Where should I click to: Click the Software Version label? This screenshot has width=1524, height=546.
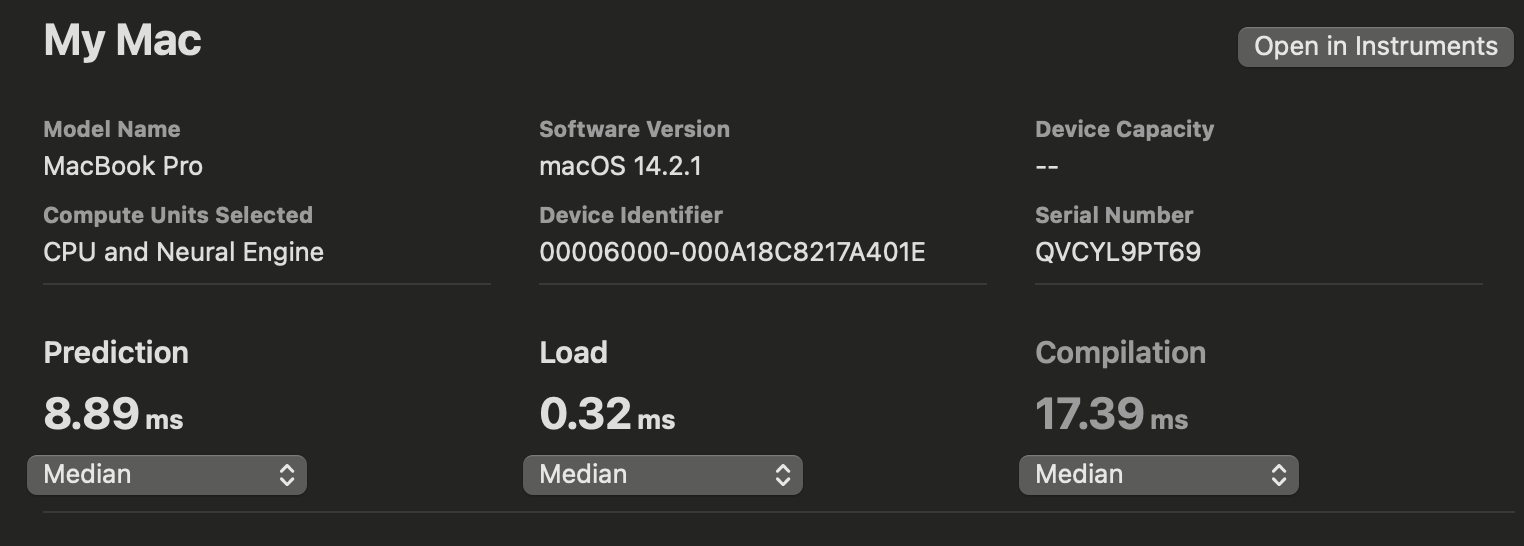pos(634,129)
